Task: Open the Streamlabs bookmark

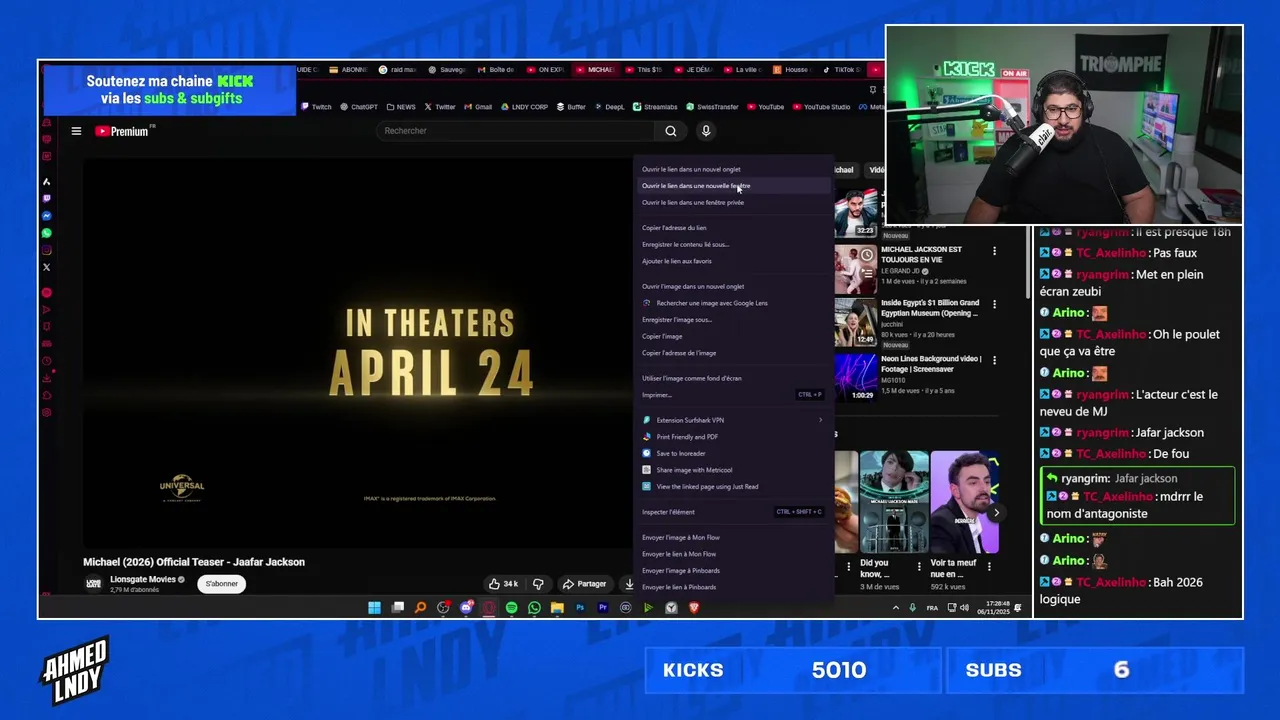Action: pos(655,107)
